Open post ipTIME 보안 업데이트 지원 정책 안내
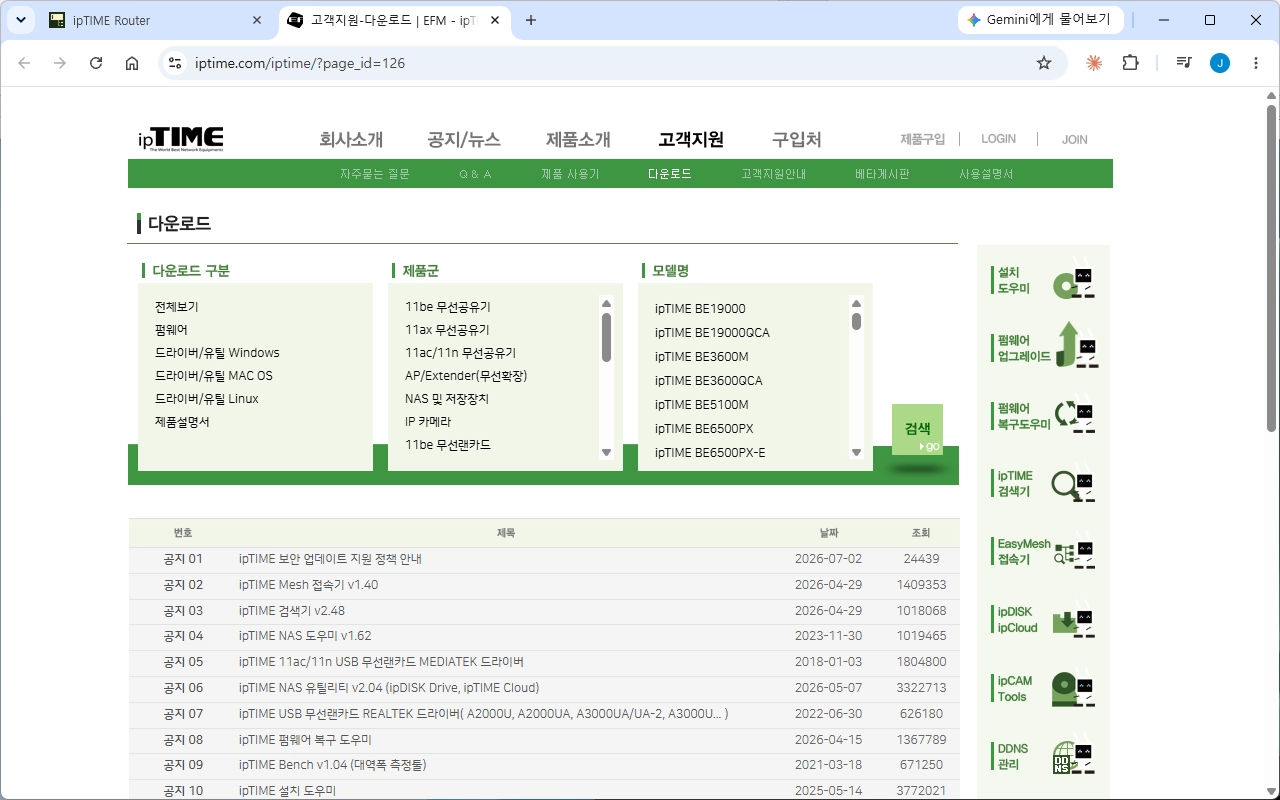This screenshot has width=1280, height=800. [x=330, y=559]
